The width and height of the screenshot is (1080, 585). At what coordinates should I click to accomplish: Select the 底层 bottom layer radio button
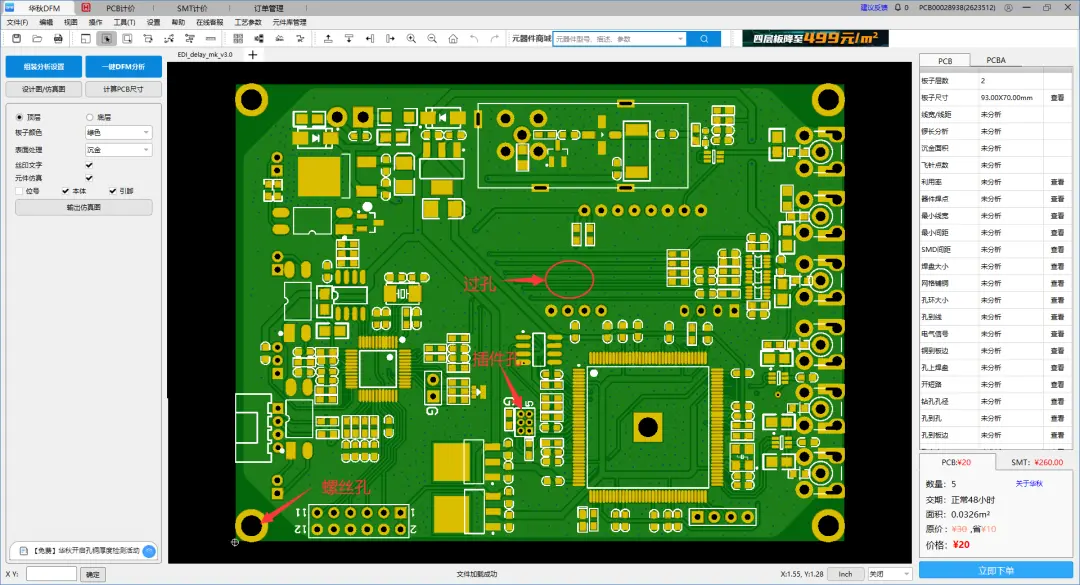(x=90, y=117)
